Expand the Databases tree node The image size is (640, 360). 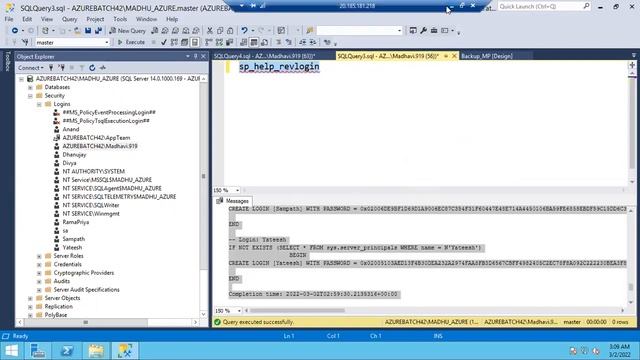(x=30, y=87)
